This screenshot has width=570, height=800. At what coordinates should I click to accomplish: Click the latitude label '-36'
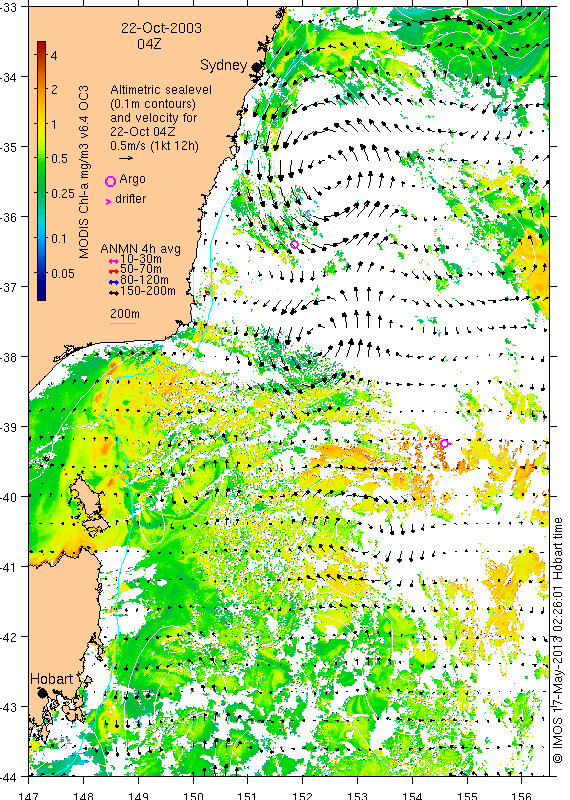point(9,217)
